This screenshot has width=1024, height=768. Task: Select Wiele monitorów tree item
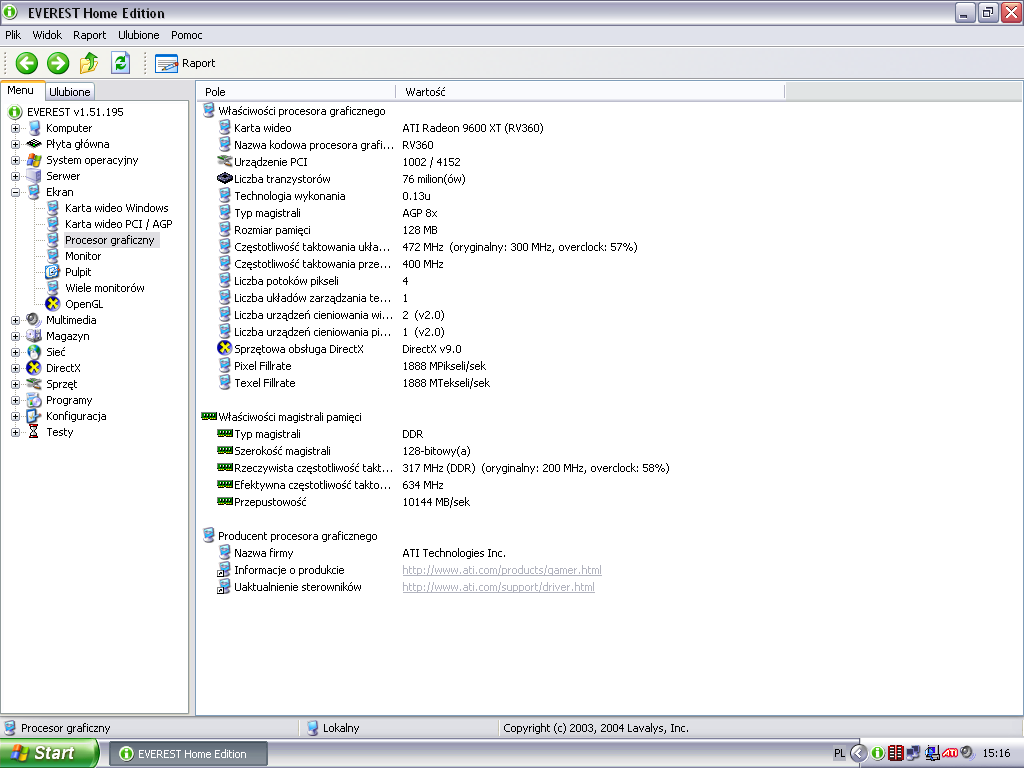coord(104,288)
